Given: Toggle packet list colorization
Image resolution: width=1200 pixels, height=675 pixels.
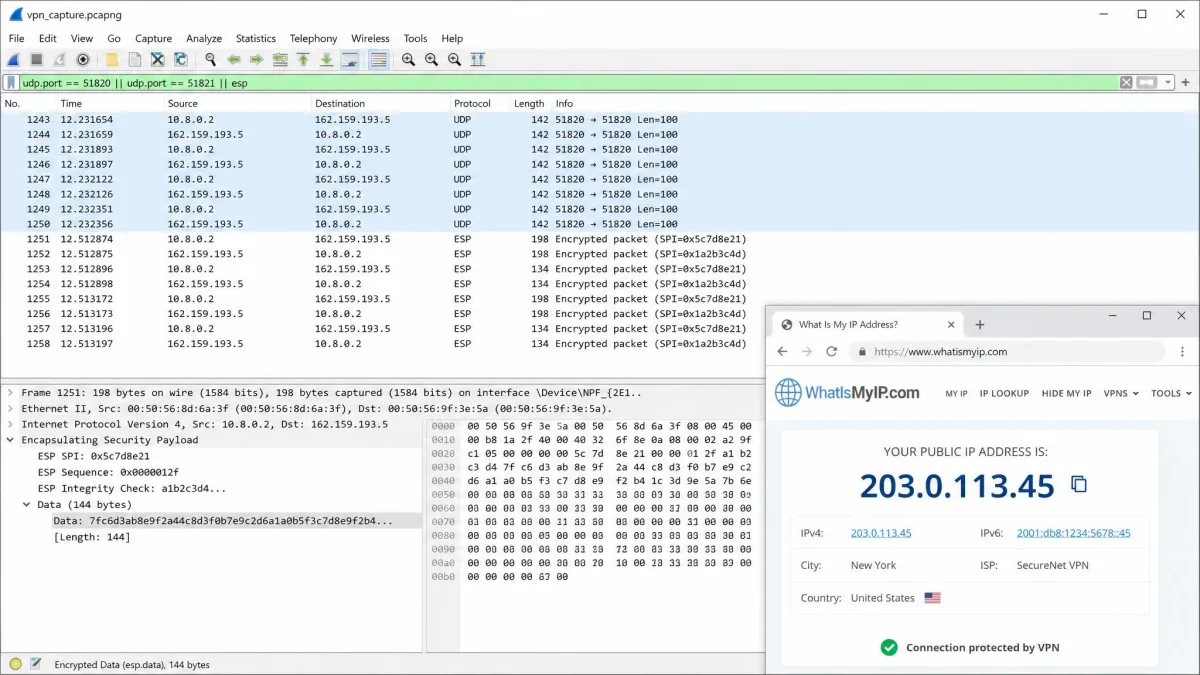Looking at the screenshot, I should [379, 60].
